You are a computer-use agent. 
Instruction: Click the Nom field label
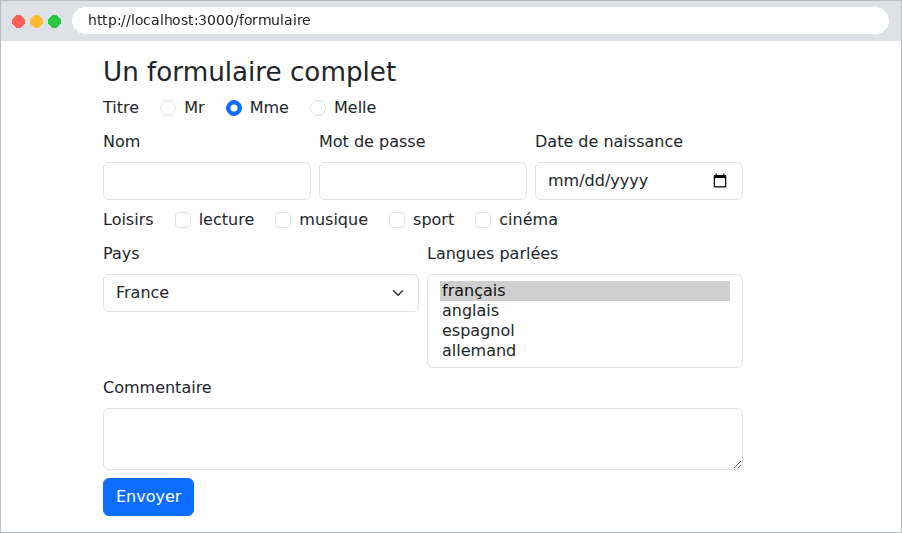click(121, 141)
